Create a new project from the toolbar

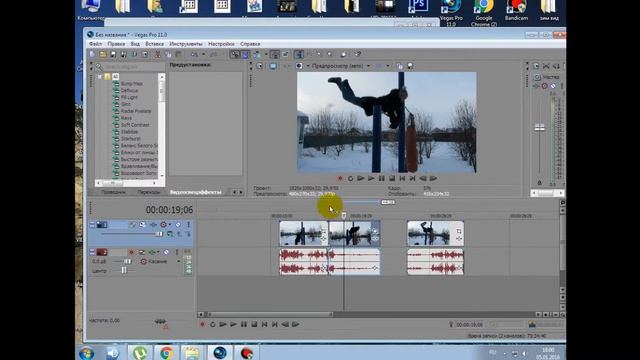pyautogui.click(x=93, y=54)
